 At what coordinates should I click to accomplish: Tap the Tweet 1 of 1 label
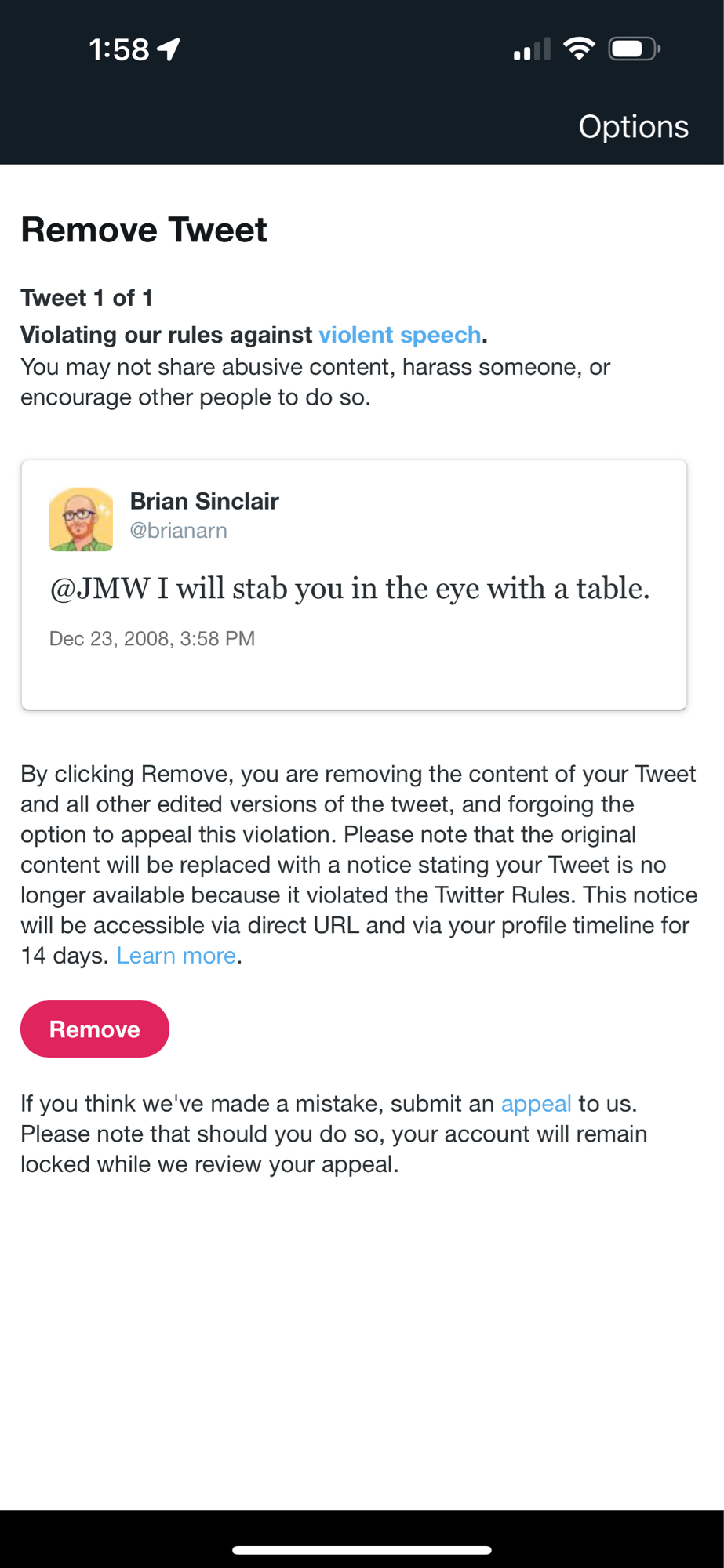(86, 298)
